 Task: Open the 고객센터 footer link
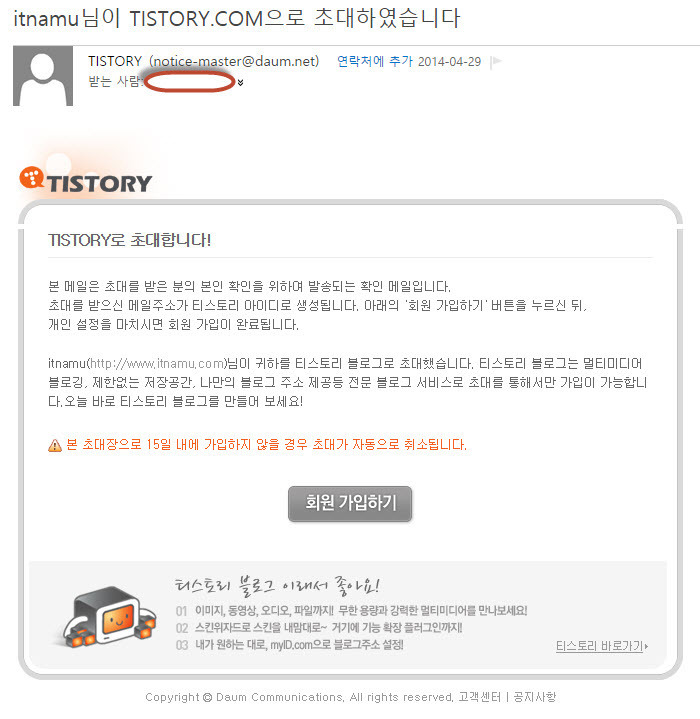point(480,697)
